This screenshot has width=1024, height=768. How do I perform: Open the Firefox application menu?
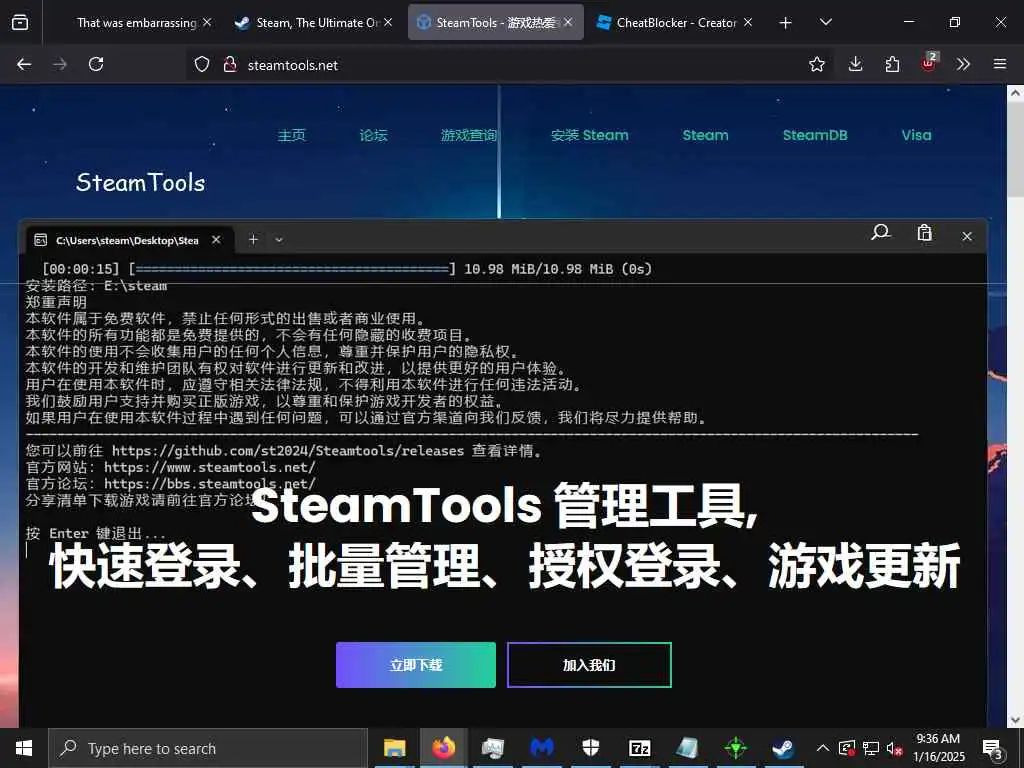(x=1000, y=64)
